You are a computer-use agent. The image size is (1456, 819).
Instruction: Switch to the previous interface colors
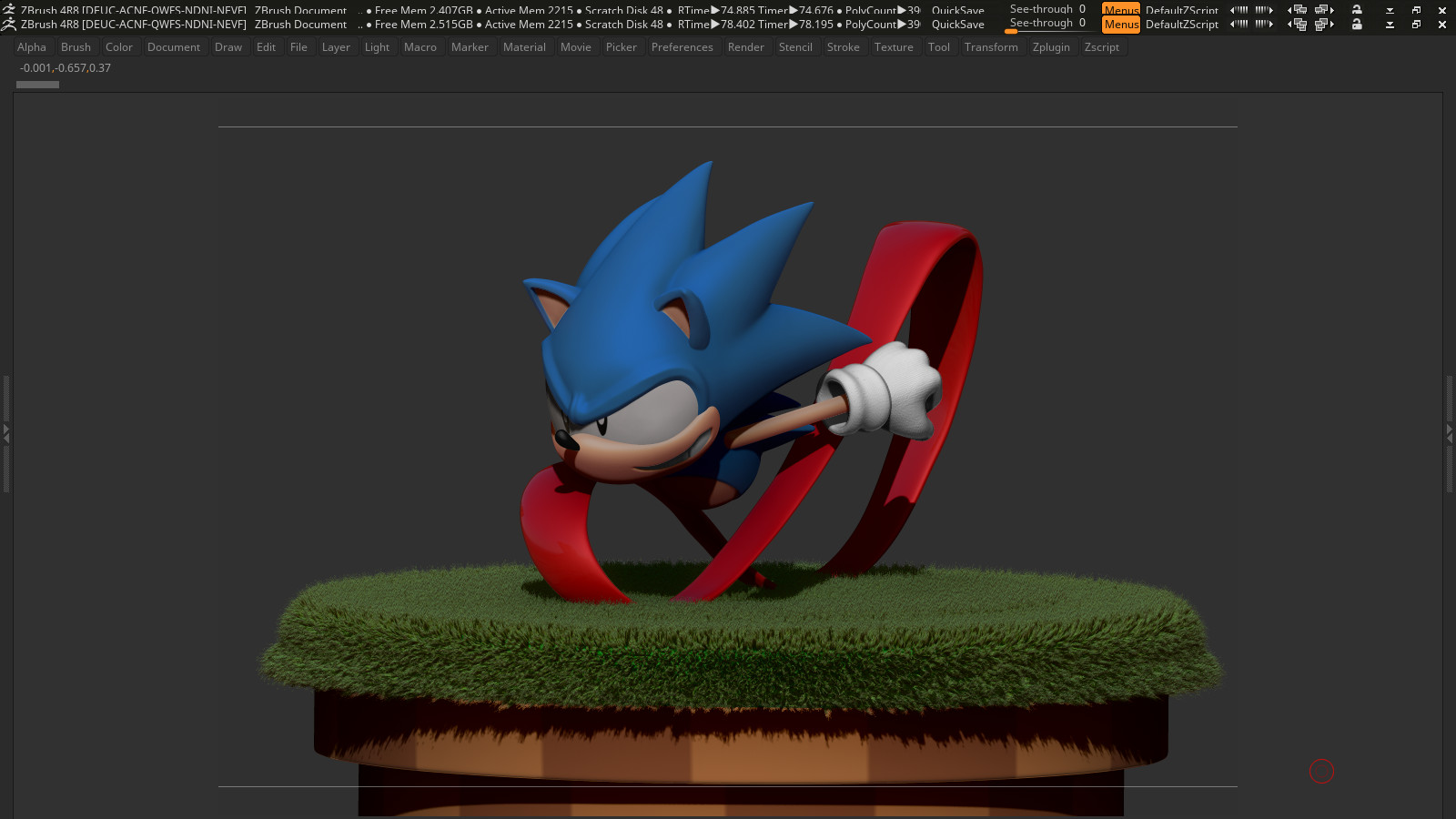pos(1239,25)
